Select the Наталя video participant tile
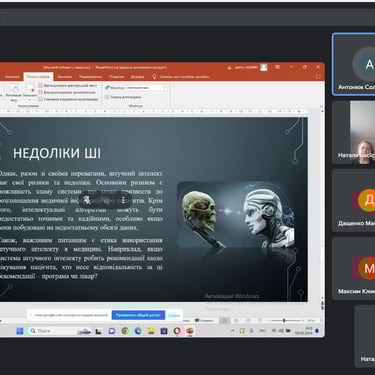This screenshot has width=375, height=375. pos(354,133)
